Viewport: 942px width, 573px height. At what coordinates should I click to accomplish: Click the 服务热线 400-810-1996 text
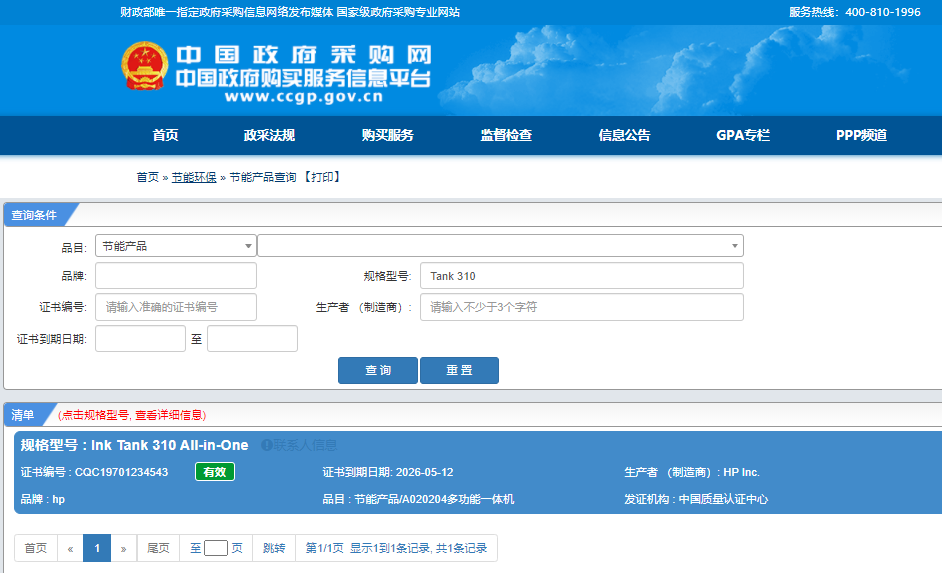click(x=855, y=12)
